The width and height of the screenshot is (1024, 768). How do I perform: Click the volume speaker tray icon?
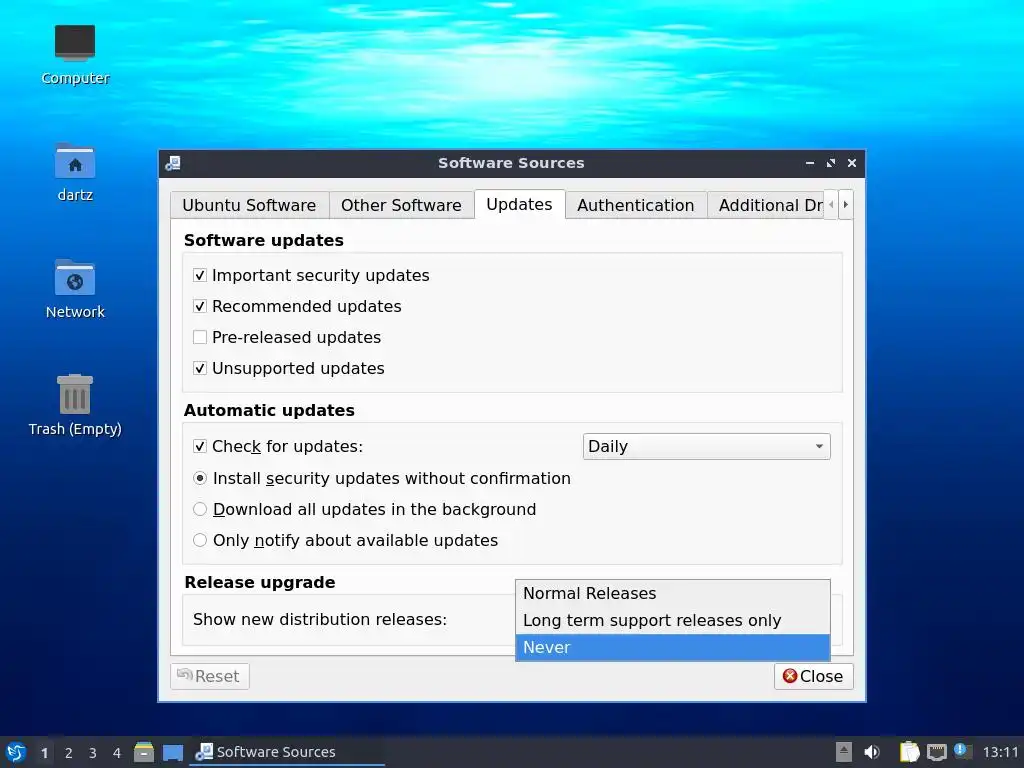pos(872,752)
